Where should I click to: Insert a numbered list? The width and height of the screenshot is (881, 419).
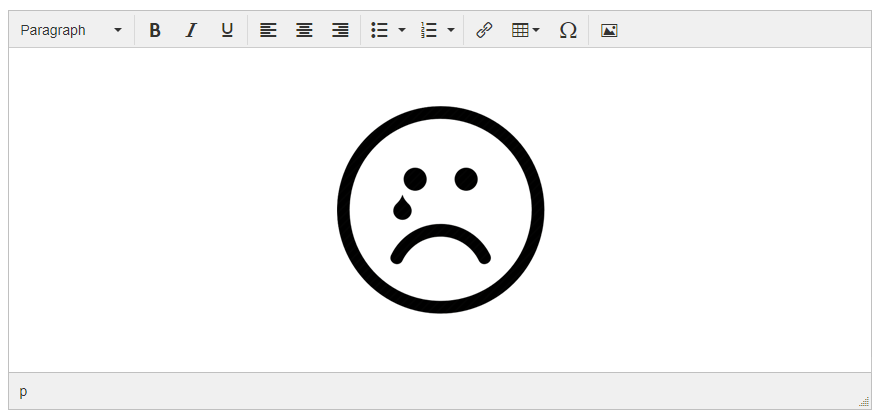click(x=430, y=30)
